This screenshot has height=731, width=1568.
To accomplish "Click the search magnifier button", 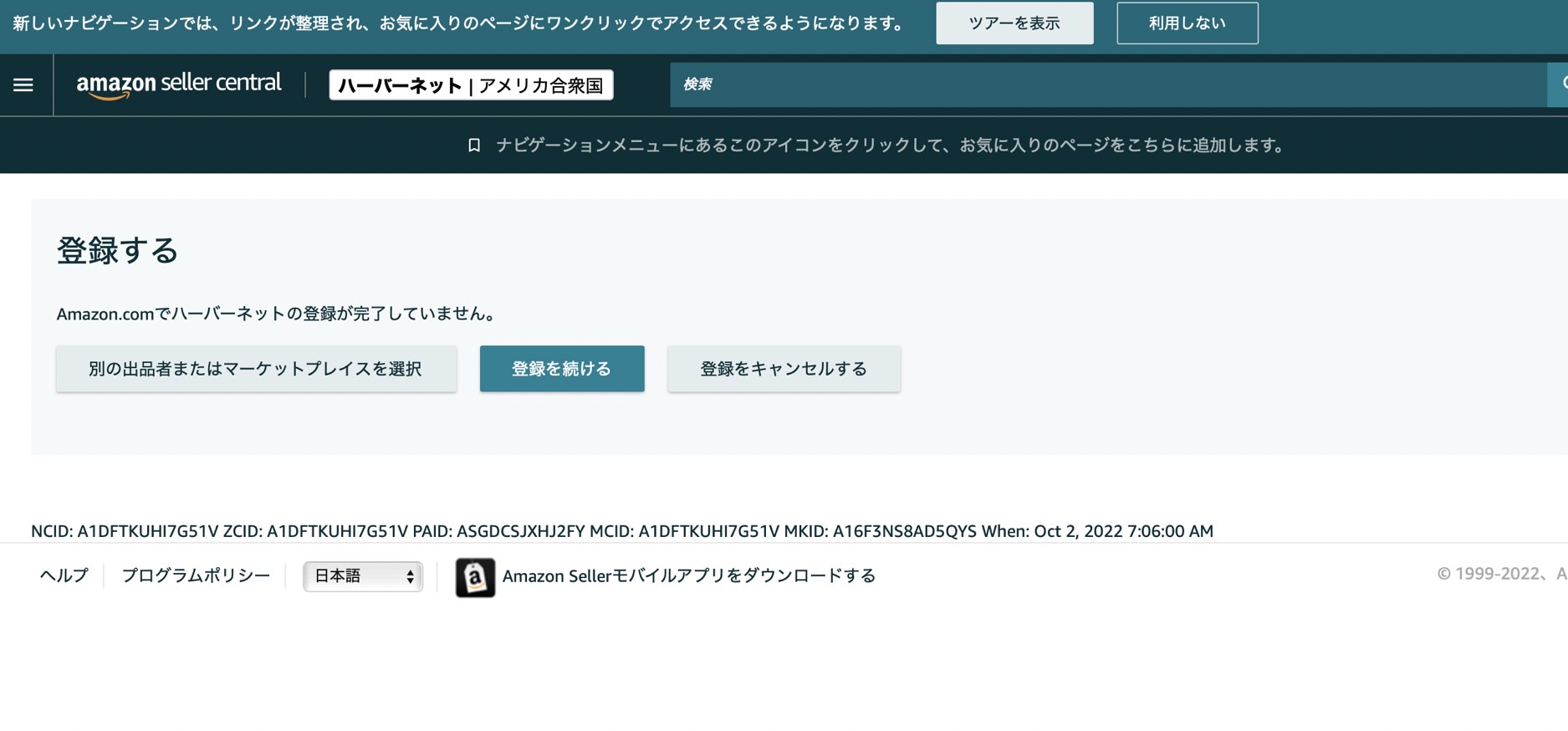I will (x=1560, y=84).
